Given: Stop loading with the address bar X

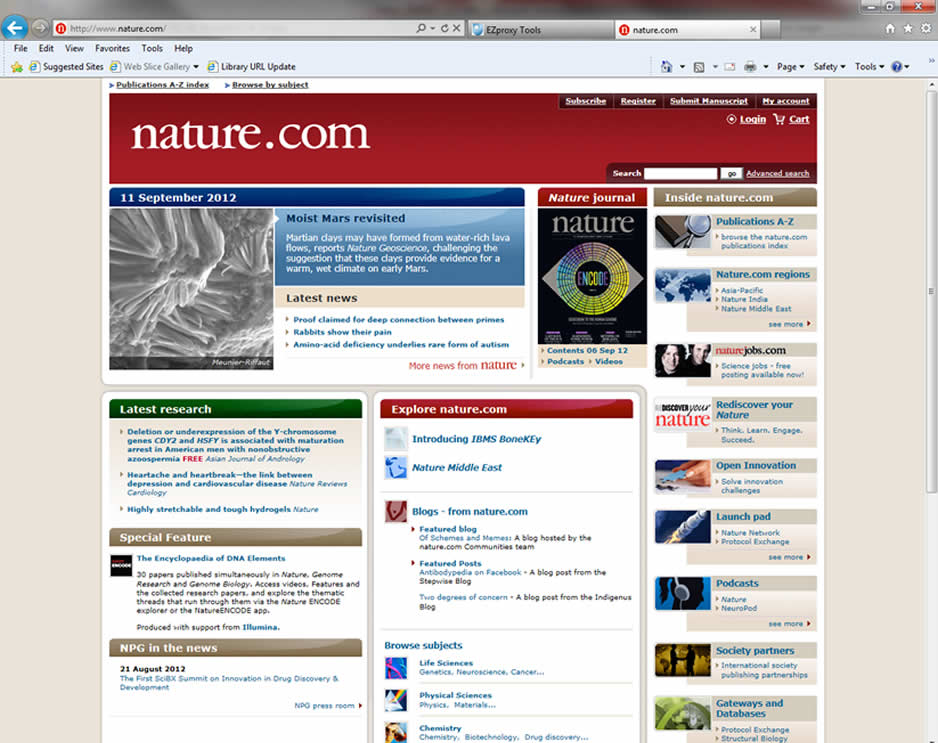Looking at the screenshot, I should pyautogui.click(x=456, y=28).
